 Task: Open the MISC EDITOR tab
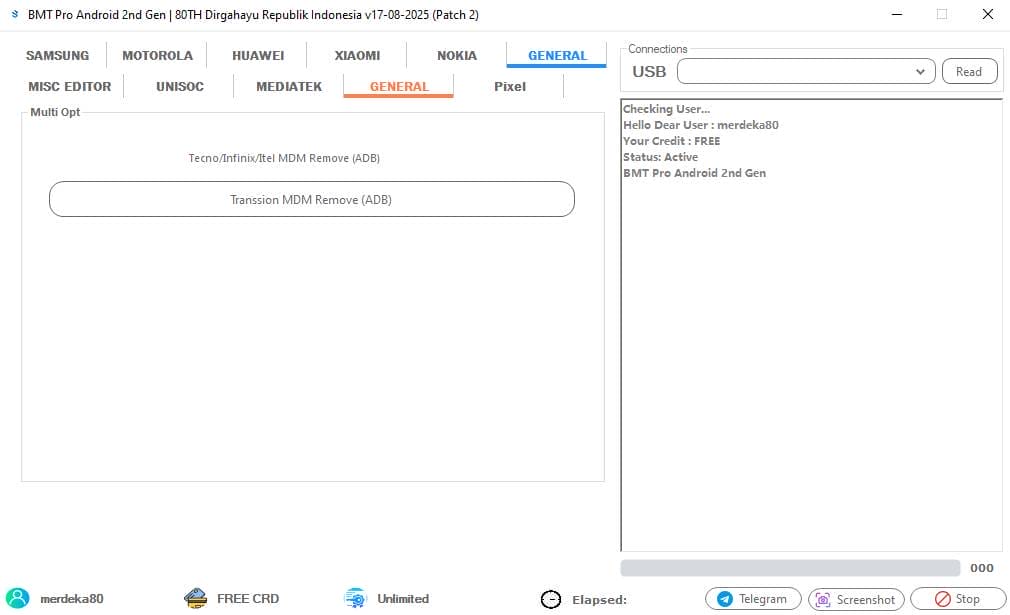pyautogui.click(x=69, y=87)
